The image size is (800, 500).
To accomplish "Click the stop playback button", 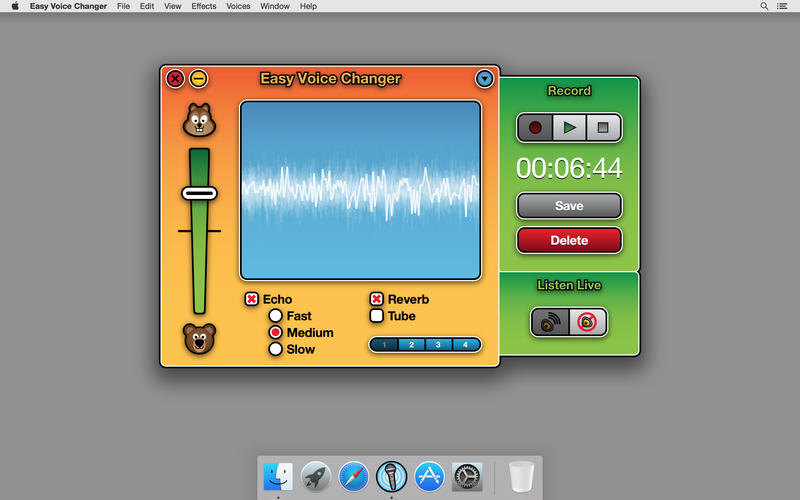I will tap(603, 128).
